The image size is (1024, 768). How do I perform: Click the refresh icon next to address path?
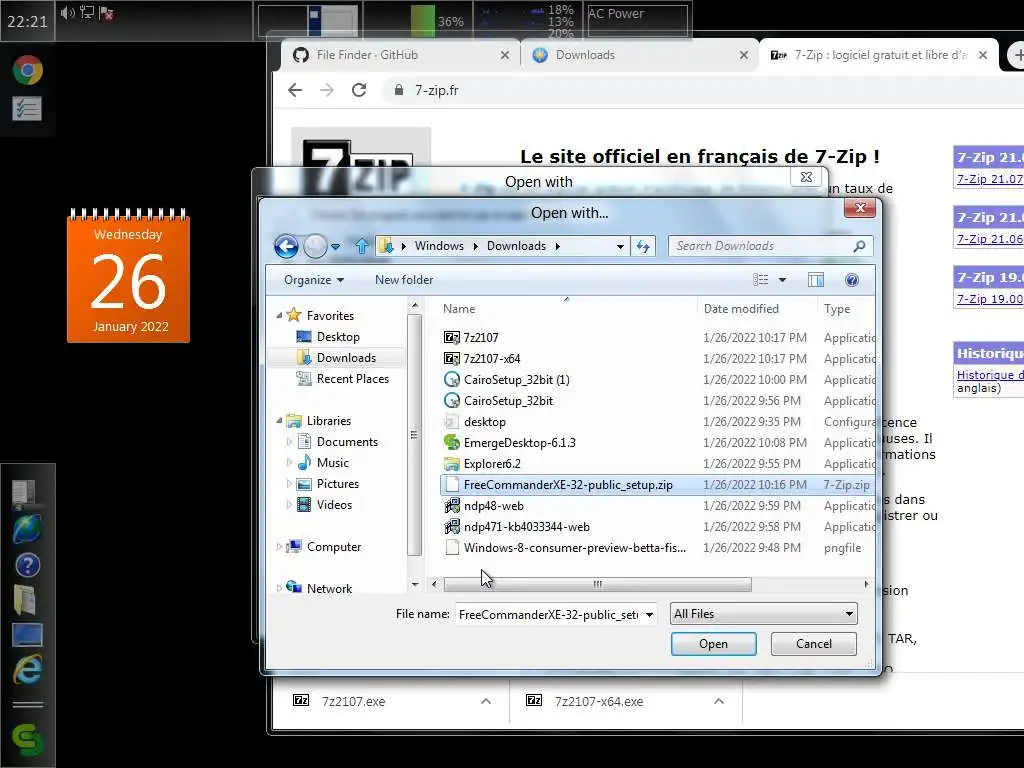[x=643, y=246]
